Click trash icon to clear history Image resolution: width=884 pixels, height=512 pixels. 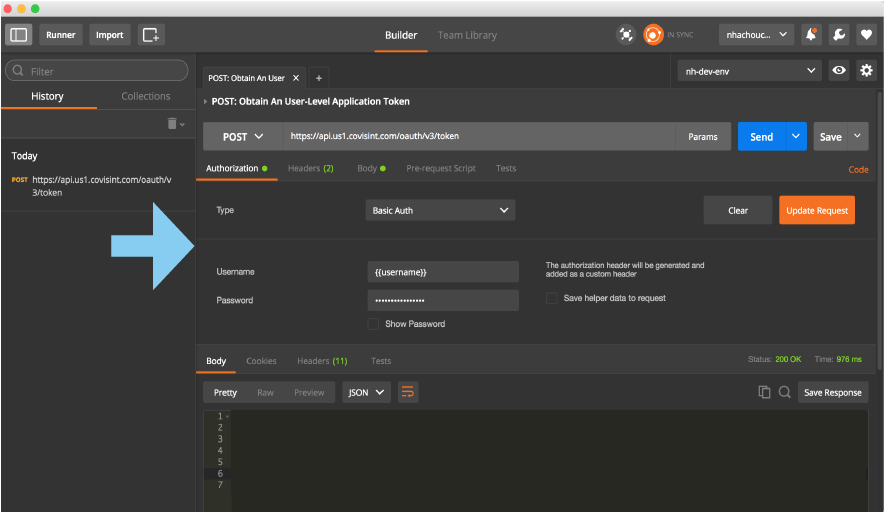(x=173, y=123)
